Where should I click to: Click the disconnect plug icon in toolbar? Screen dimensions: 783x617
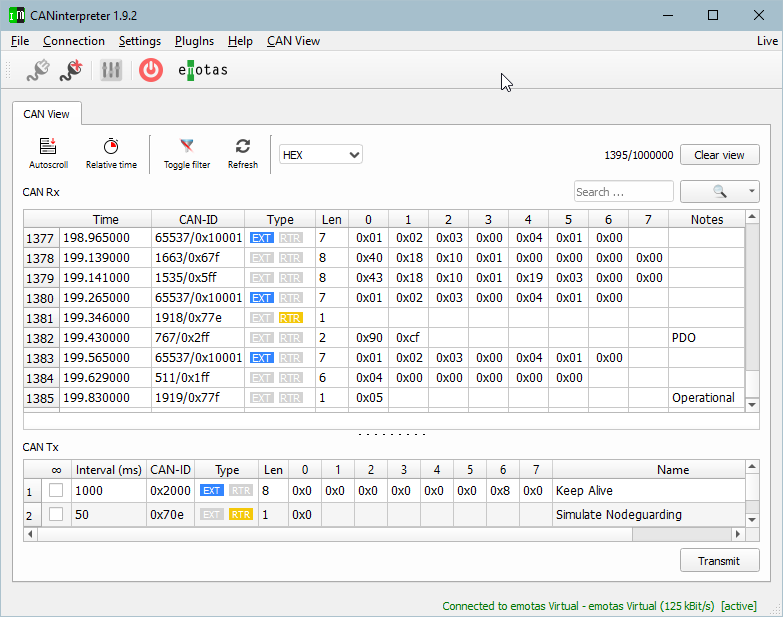(x=70, y=70)
